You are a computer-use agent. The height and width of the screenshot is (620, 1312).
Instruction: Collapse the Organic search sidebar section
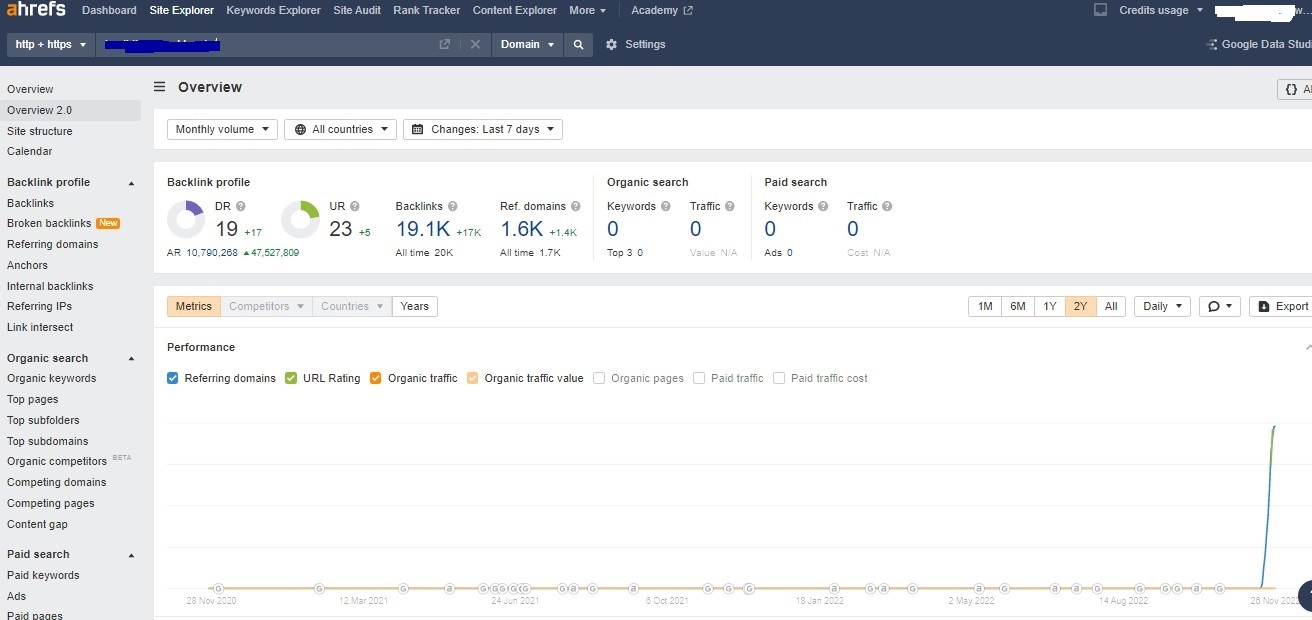(131, 359)
